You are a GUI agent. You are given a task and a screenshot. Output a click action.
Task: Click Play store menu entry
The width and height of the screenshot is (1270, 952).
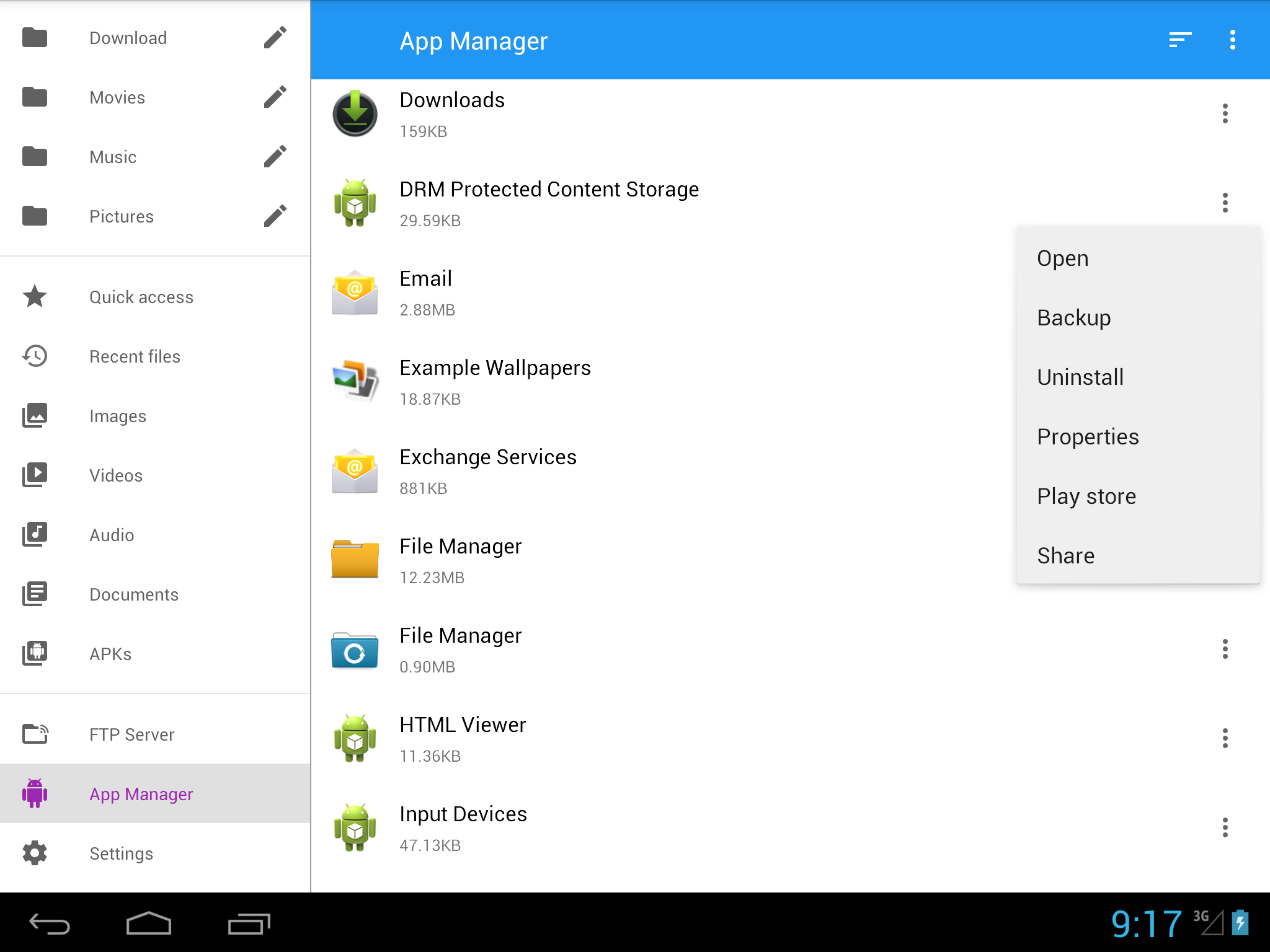pos(1086,496)
